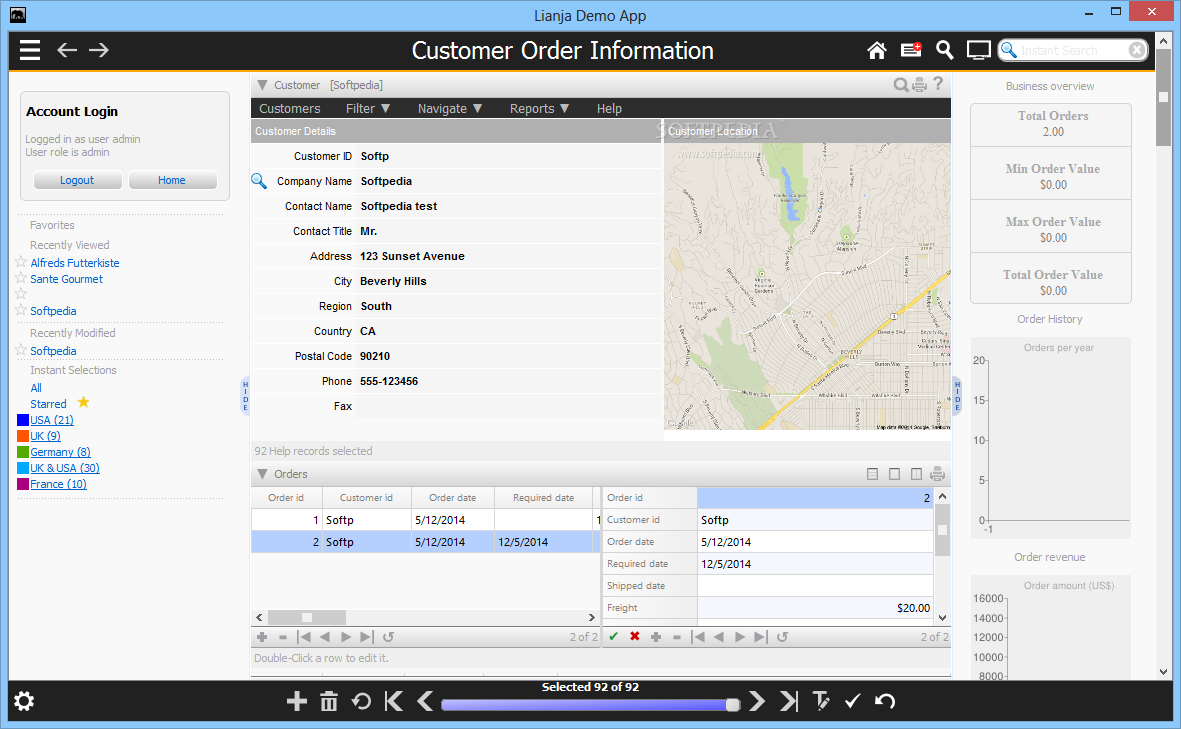The width and height of the screenshot is (1181, 729).
Task: Click the Freight field value $20.00
Action: click(815, 608)
